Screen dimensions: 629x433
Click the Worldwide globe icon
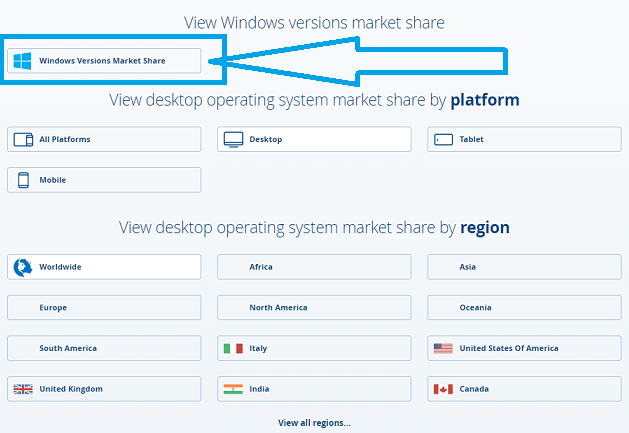23,267
